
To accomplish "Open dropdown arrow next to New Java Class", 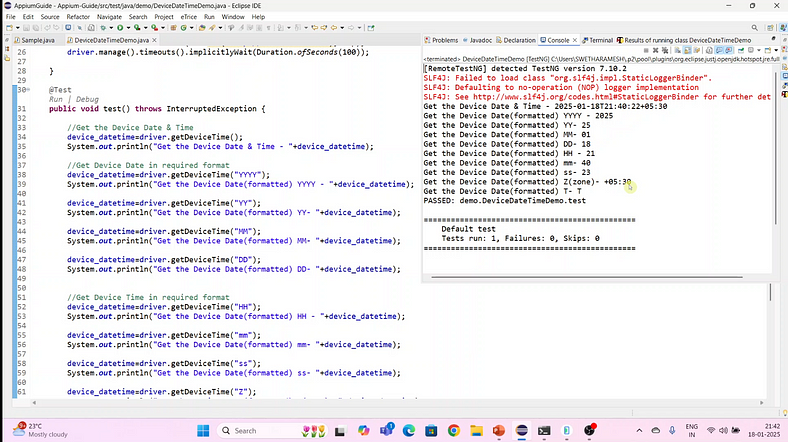I will [x=191, y=28].
